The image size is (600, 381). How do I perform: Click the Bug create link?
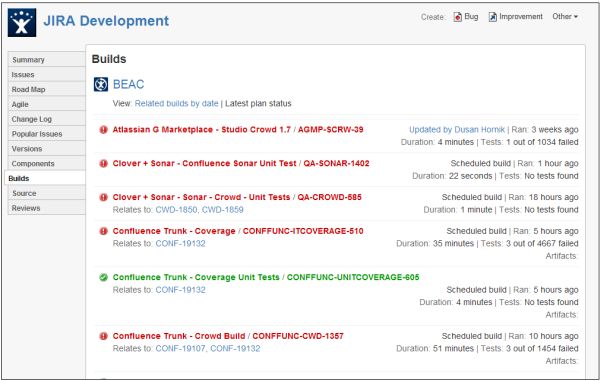coord(471,16)
